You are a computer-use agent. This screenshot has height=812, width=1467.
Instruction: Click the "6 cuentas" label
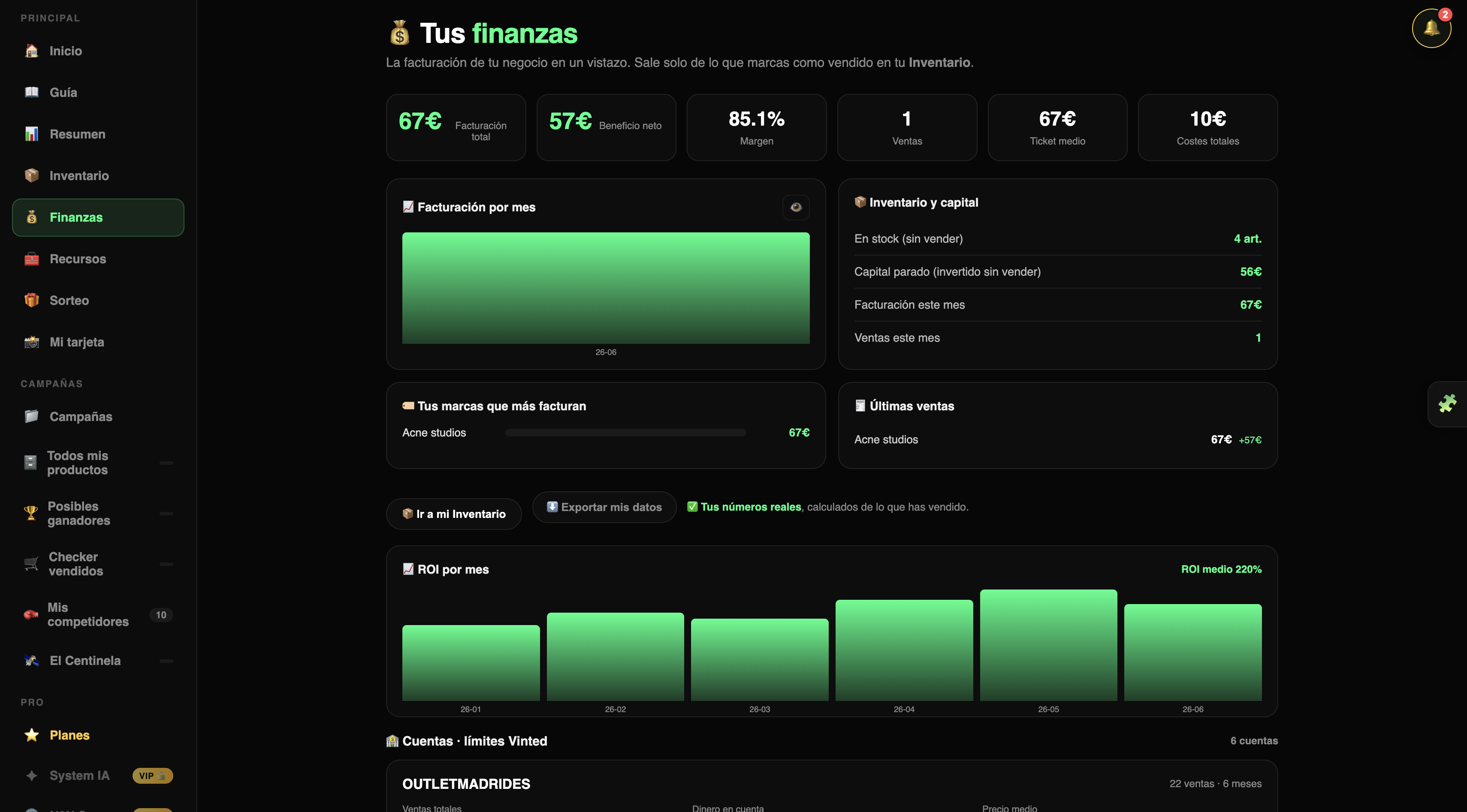point(1254,741)
